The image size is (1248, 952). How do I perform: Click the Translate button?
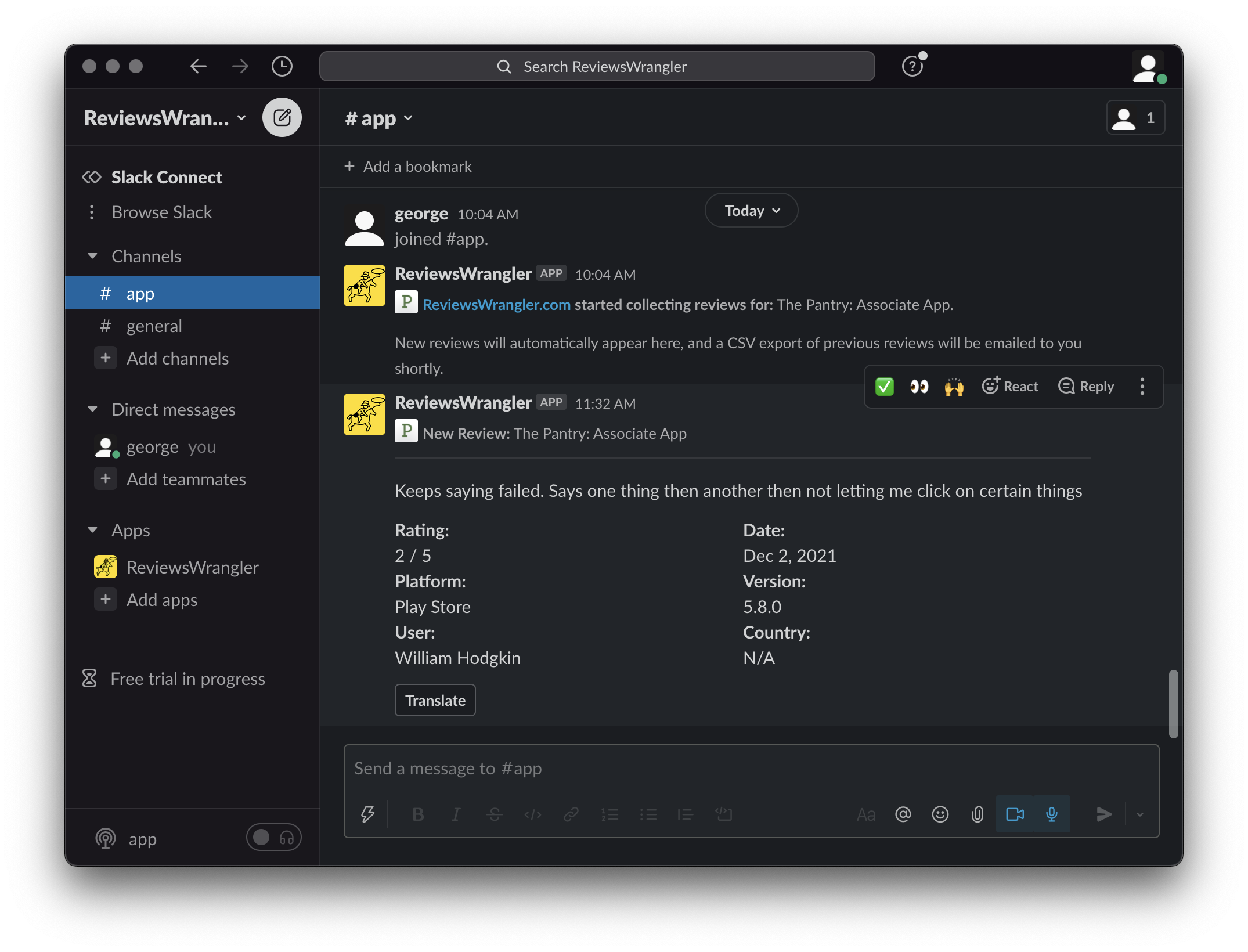435,700
